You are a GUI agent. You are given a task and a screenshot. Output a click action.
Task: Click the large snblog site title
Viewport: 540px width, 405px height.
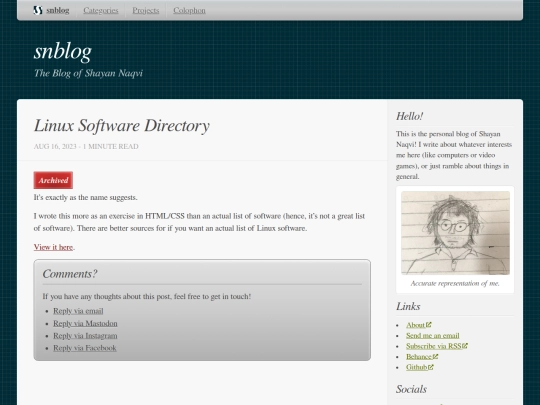pyautogui.click(x=63, y=52)
